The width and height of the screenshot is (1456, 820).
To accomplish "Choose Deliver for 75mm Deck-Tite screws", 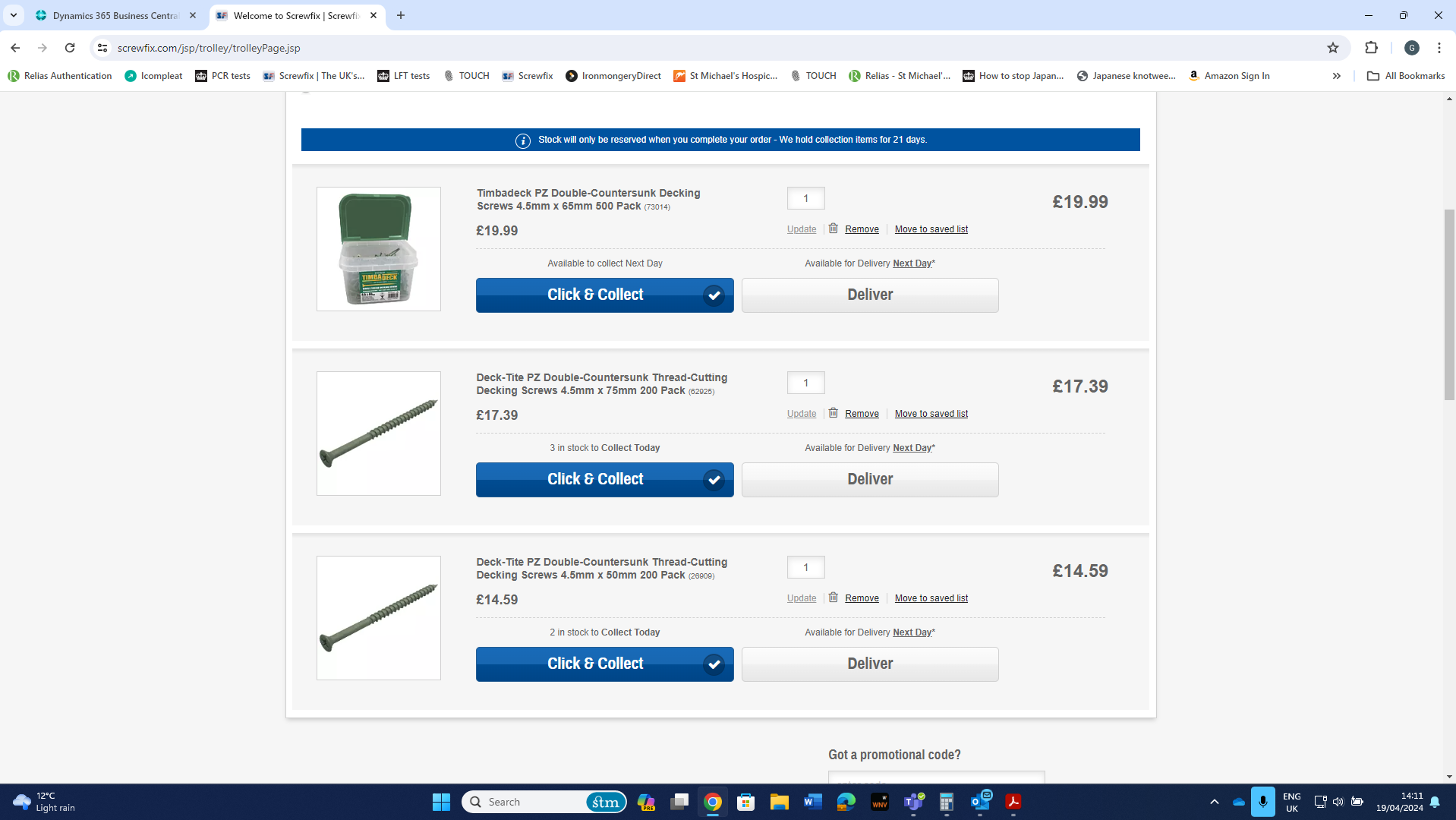I will click(x=870, y=480).
